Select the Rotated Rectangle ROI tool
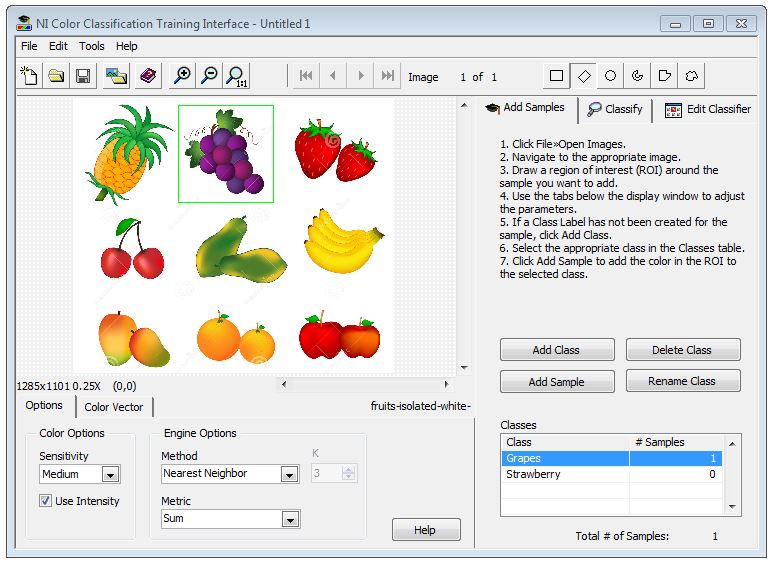774x564 pixels. (x=584, y=76)
